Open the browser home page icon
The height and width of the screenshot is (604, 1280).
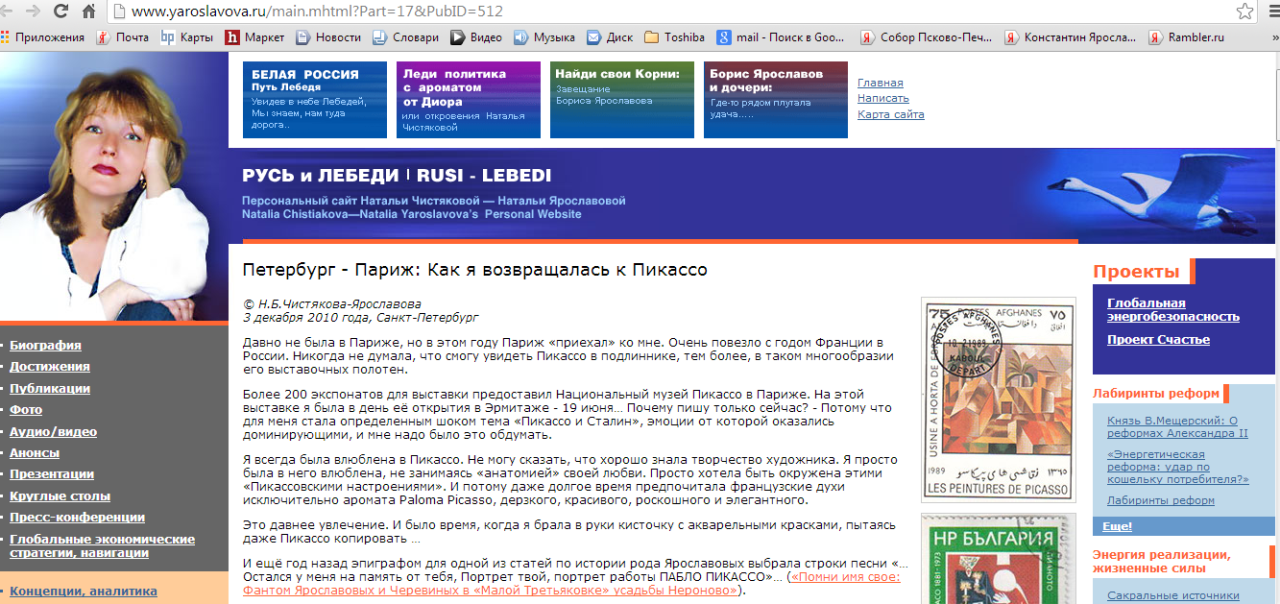[x=89, y=12]
